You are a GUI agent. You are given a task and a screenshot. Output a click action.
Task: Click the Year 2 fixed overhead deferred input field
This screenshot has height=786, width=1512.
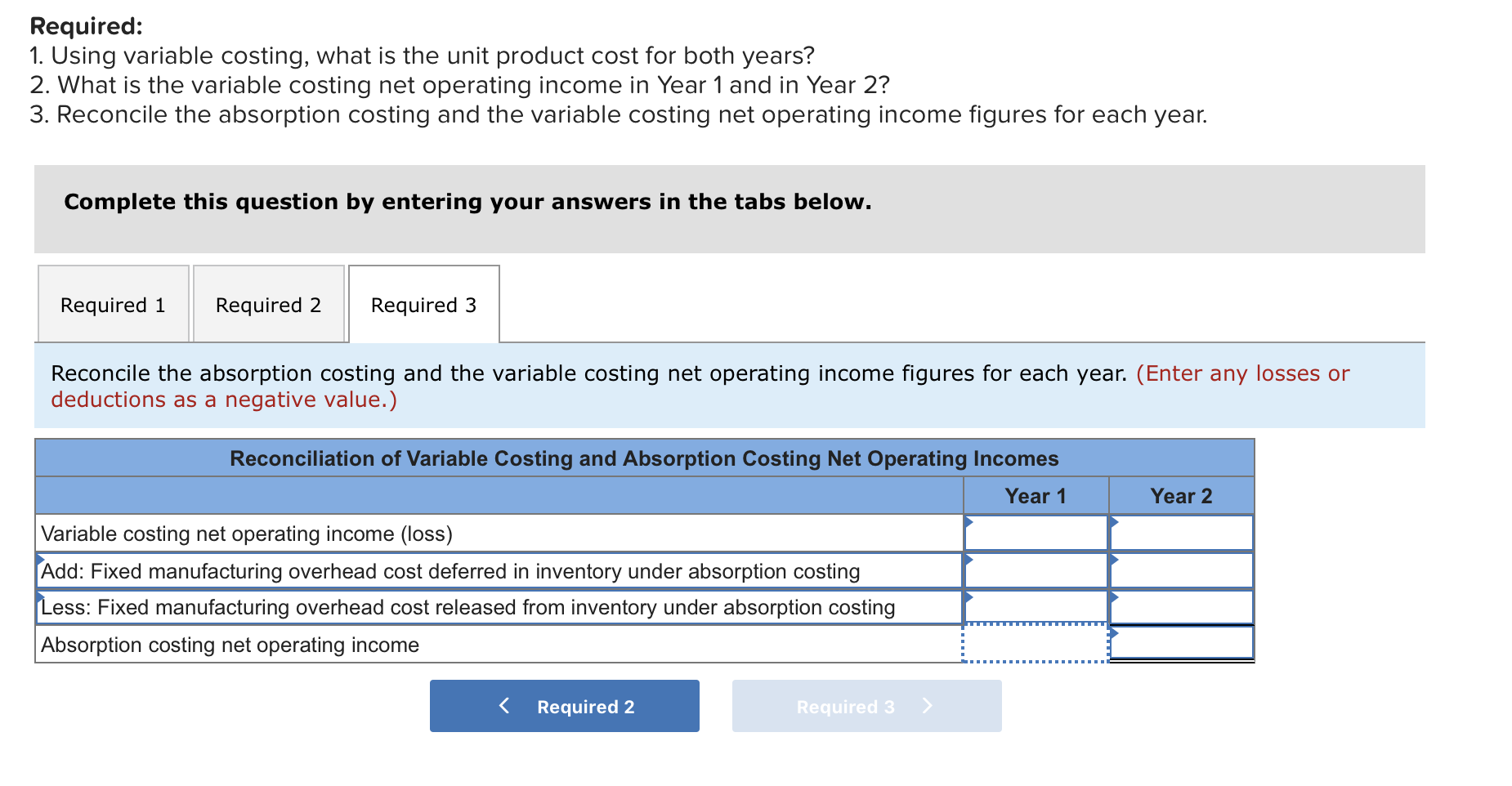[x=1181, y=570]
